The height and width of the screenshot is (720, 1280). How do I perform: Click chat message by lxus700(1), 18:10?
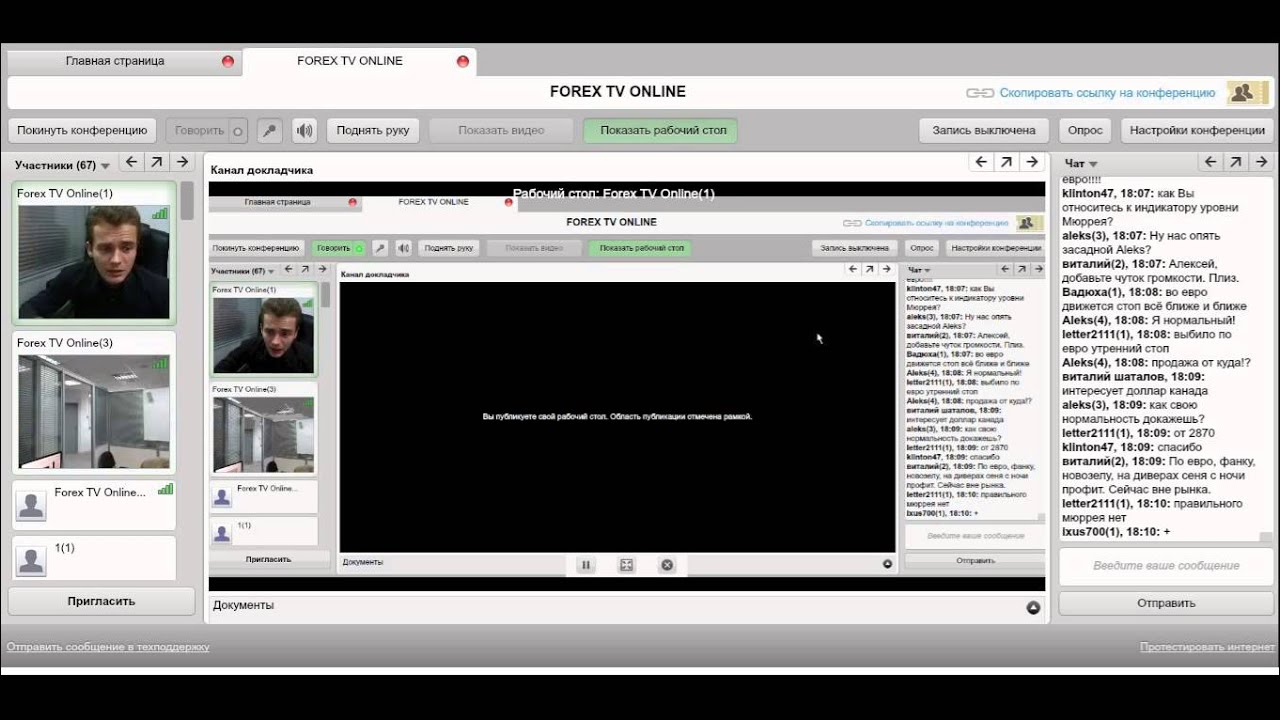[x=1116, y=532]
